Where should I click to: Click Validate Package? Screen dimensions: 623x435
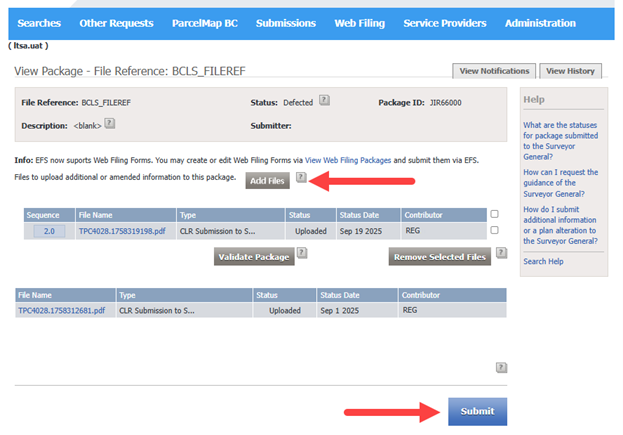click(x=253, y=257)
